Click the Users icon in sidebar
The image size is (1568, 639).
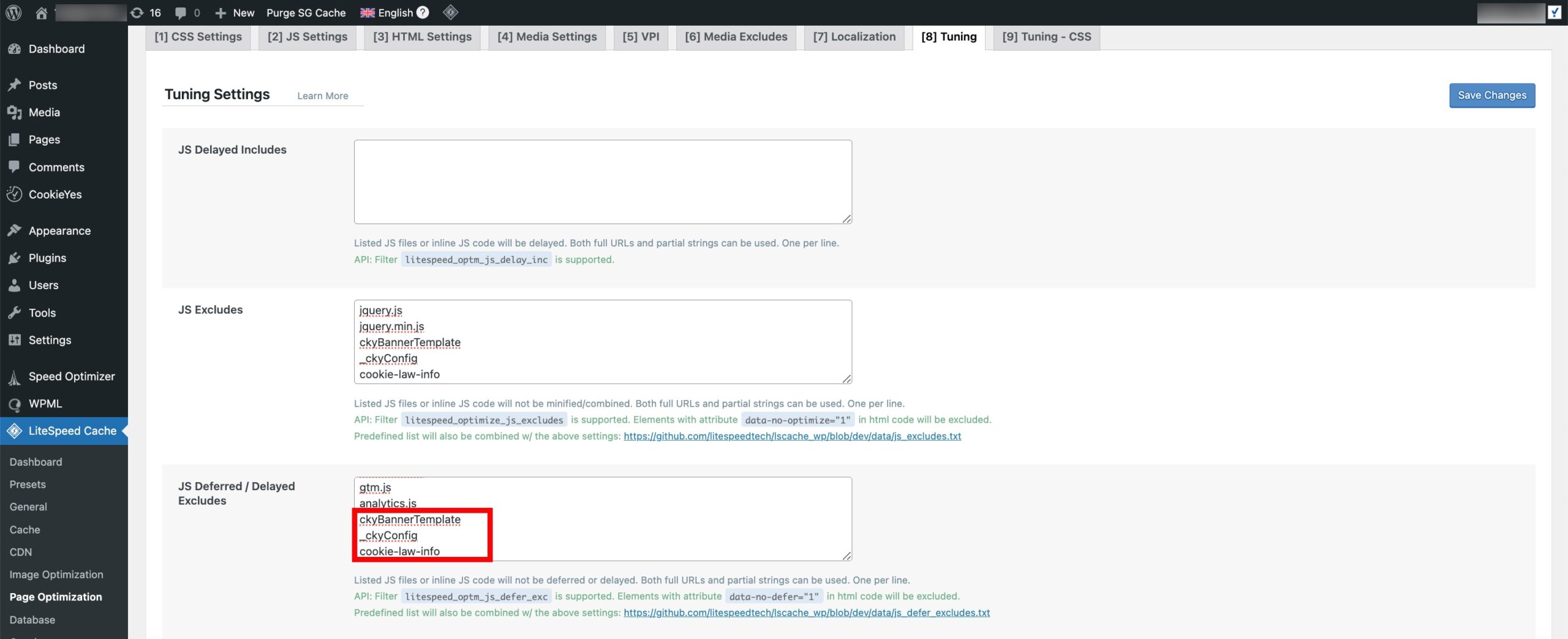coord(15,285)
